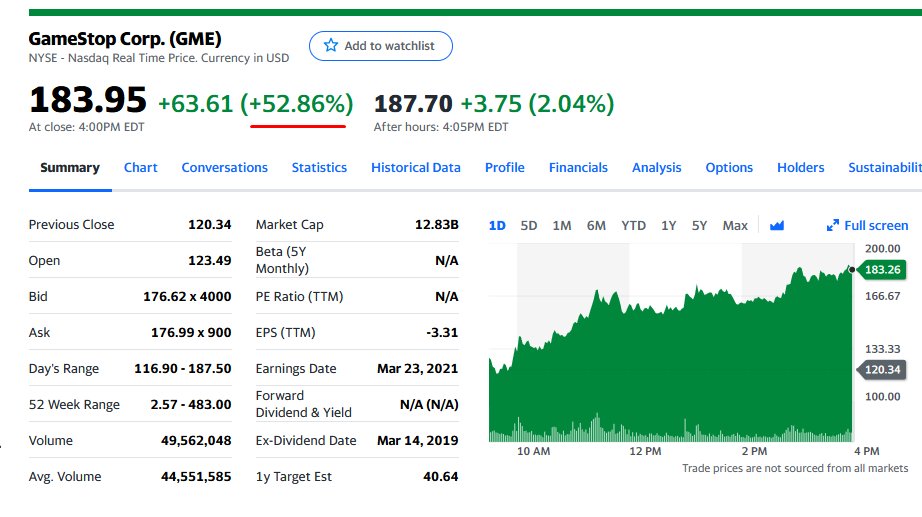Click the Trade prices not sourced disclaimer
Viewport: 922px width, 517px height.
coord(795,468)
